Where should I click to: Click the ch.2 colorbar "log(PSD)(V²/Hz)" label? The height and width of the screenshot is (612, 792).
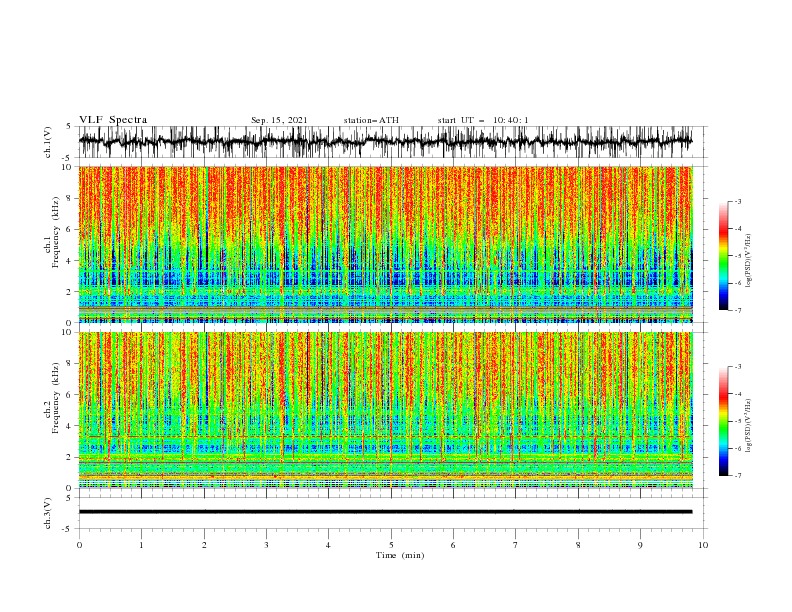pyautogui.click(x=749, y=427)
